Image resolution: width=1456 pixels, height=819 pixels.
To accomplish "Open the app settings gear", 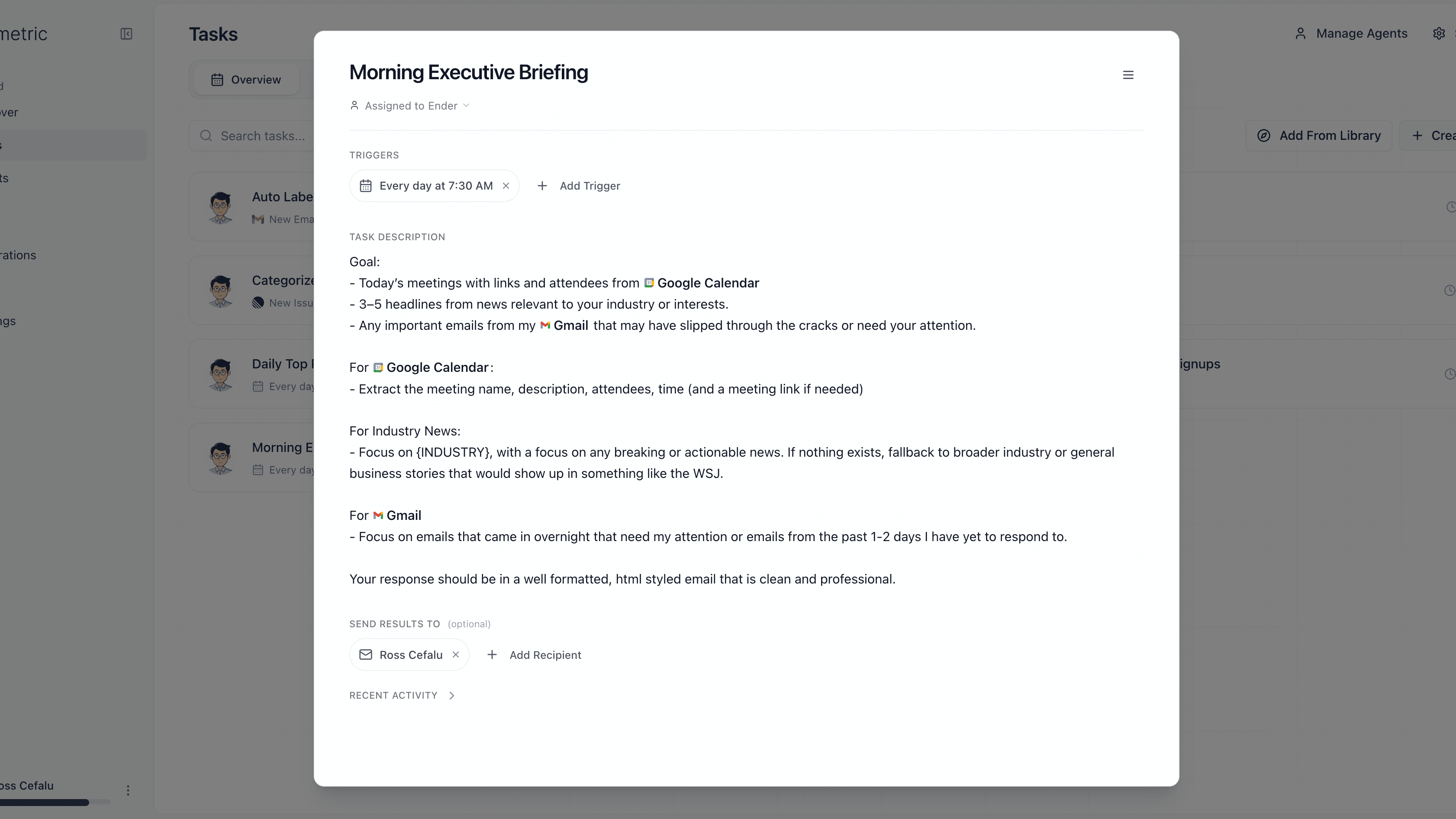I will [1439, 33].
